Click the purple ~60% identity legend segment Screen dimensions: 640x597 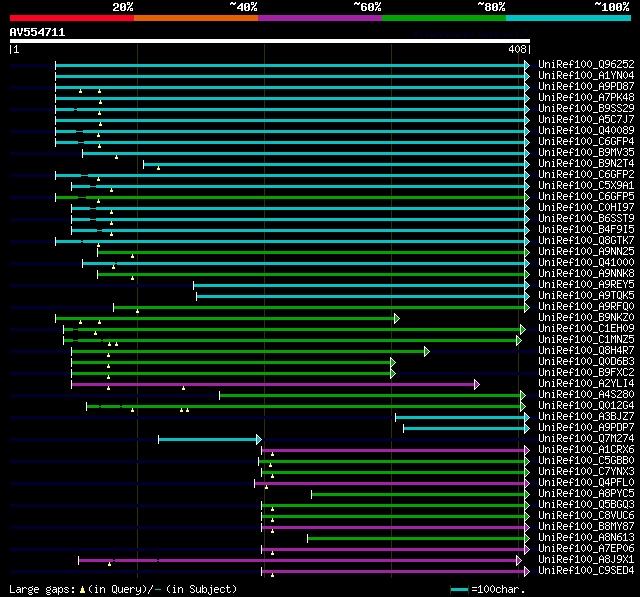[x=320, y=18]
